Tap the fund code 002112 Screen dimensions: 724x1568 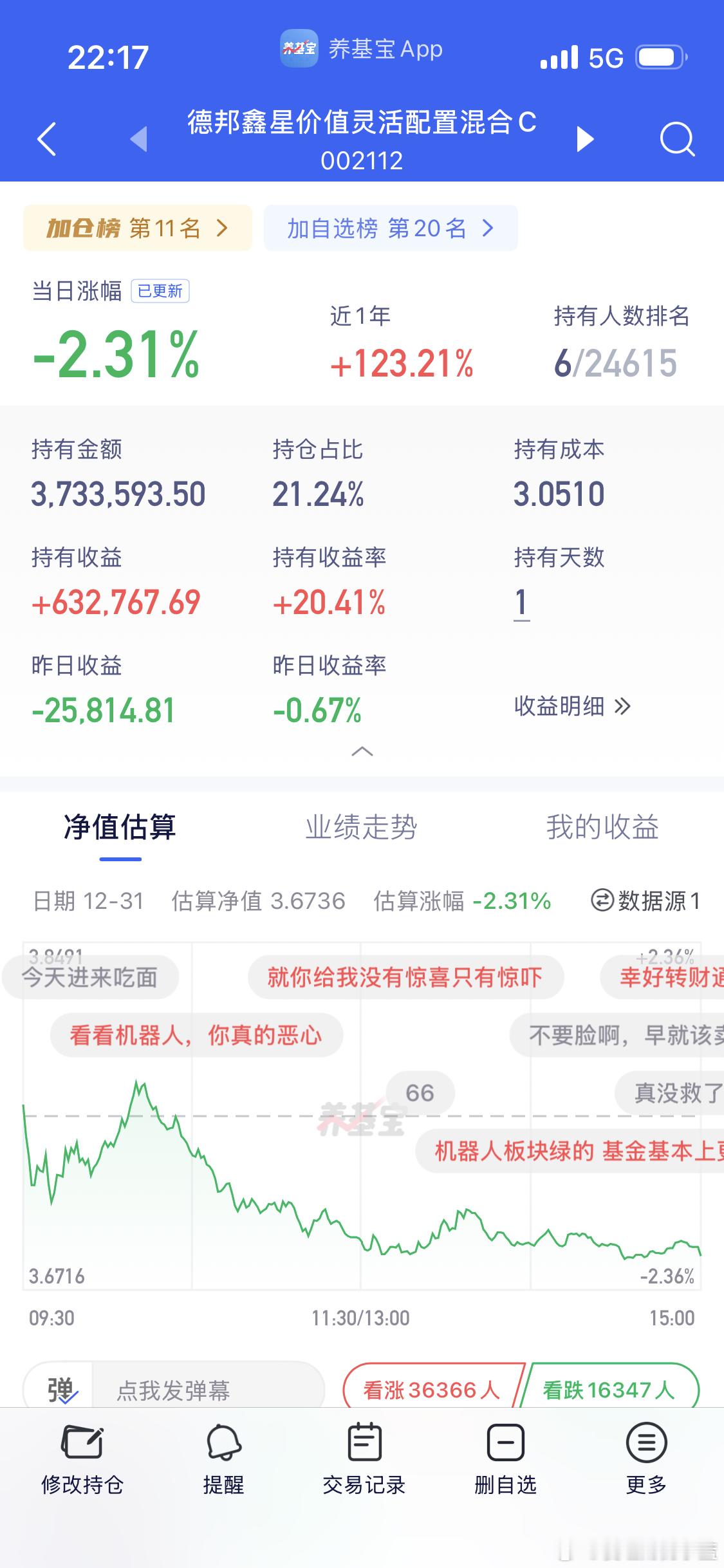(362, 161)
